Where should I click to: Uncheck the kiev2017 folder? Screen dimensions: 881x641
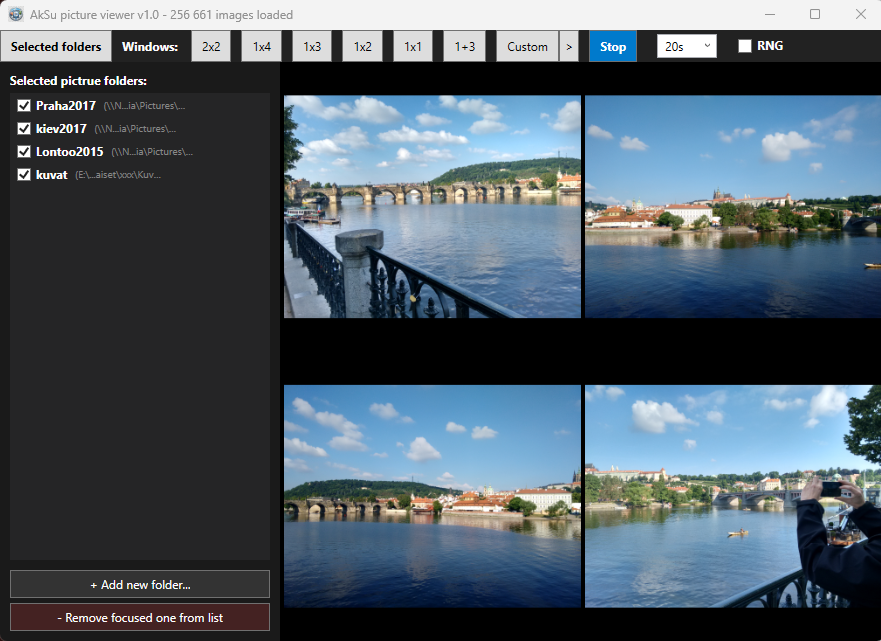coord(24,129)
